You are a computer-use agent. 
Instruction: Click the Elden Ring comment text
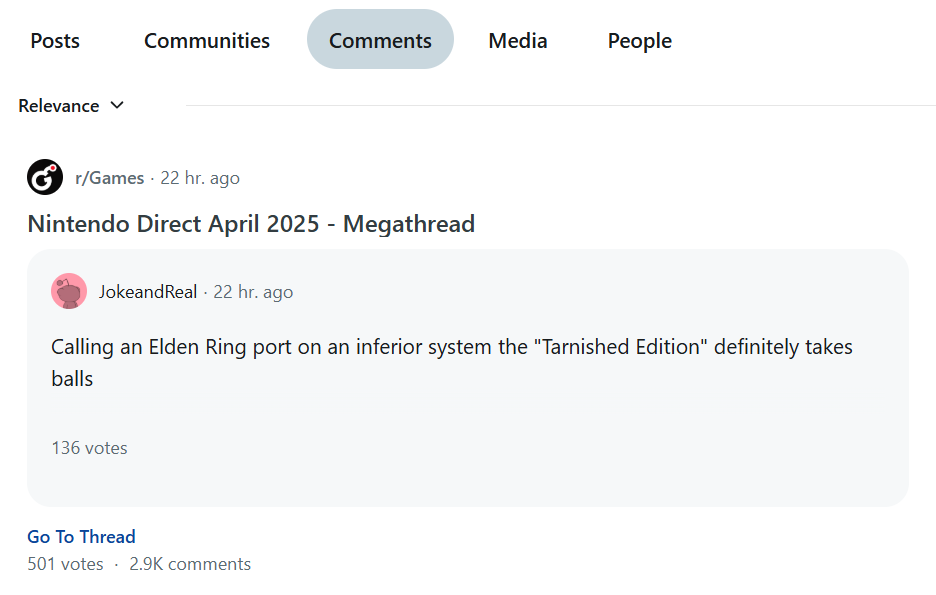(451, 348)
